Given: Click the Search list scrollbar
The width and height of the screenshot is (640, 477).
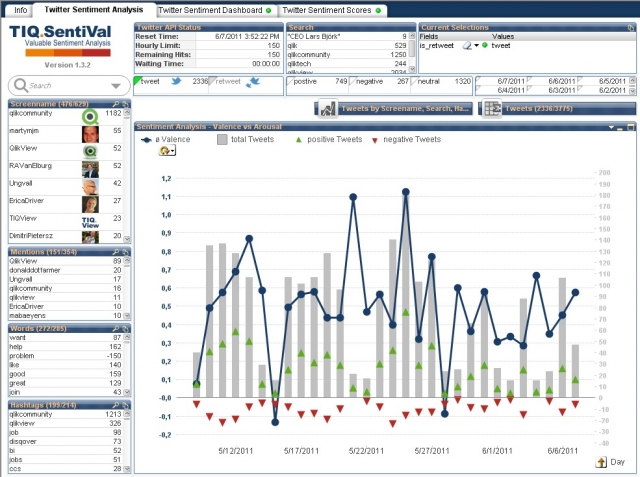Looking at the screenshot, I should [412, 53].
